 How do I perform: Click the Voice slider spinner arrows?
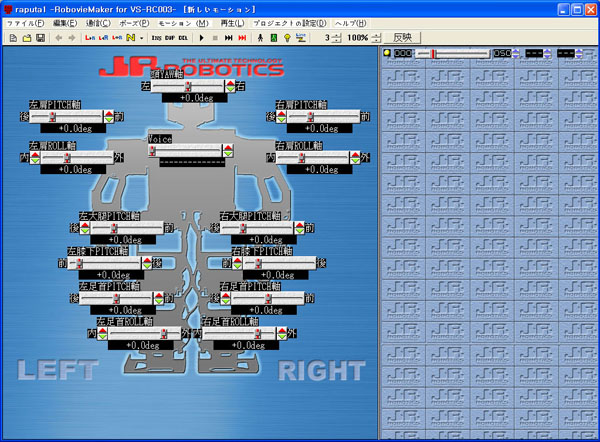[x=228, y=150]
